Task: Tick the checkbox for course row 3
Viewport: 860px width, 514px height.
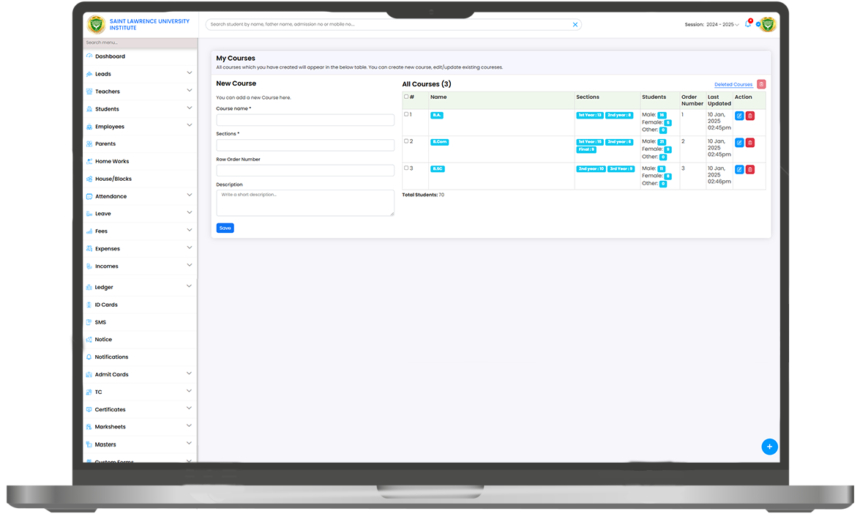Action: point(406,168)
